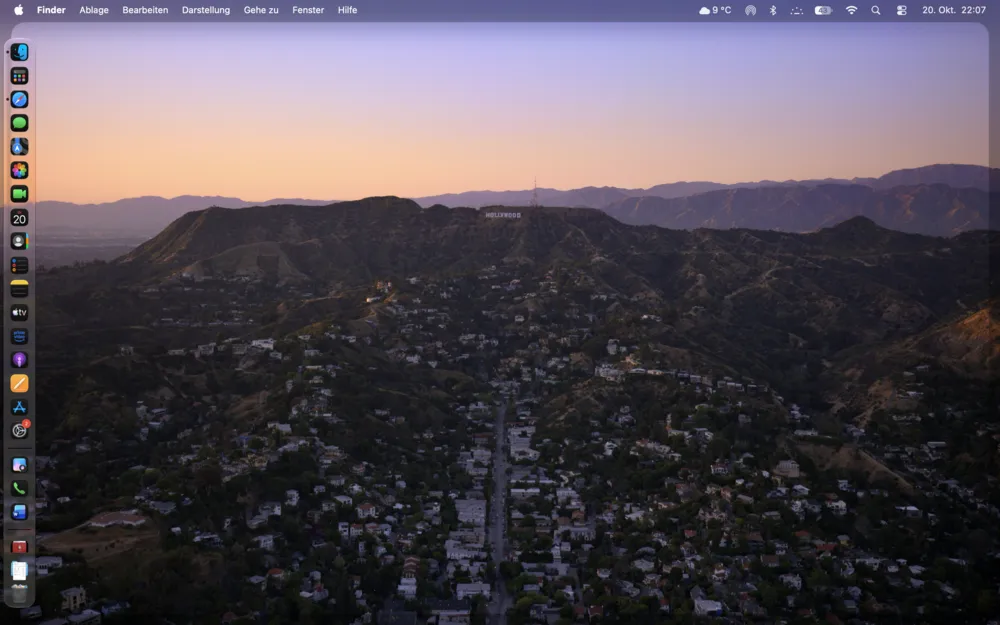Open the Wi-Fi menu bar item
This screenshot has width=1000, height=625.
(851, 10)
